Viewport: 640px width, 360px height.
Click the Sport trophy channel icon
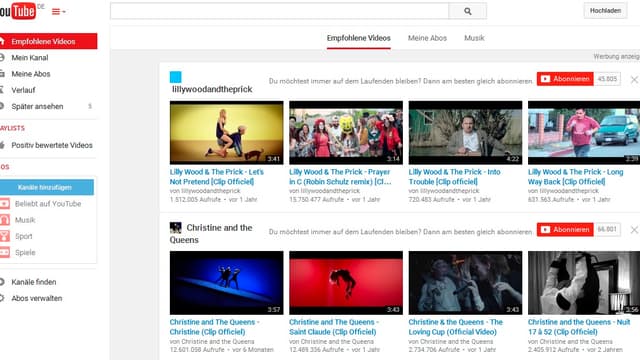point(5,236)
